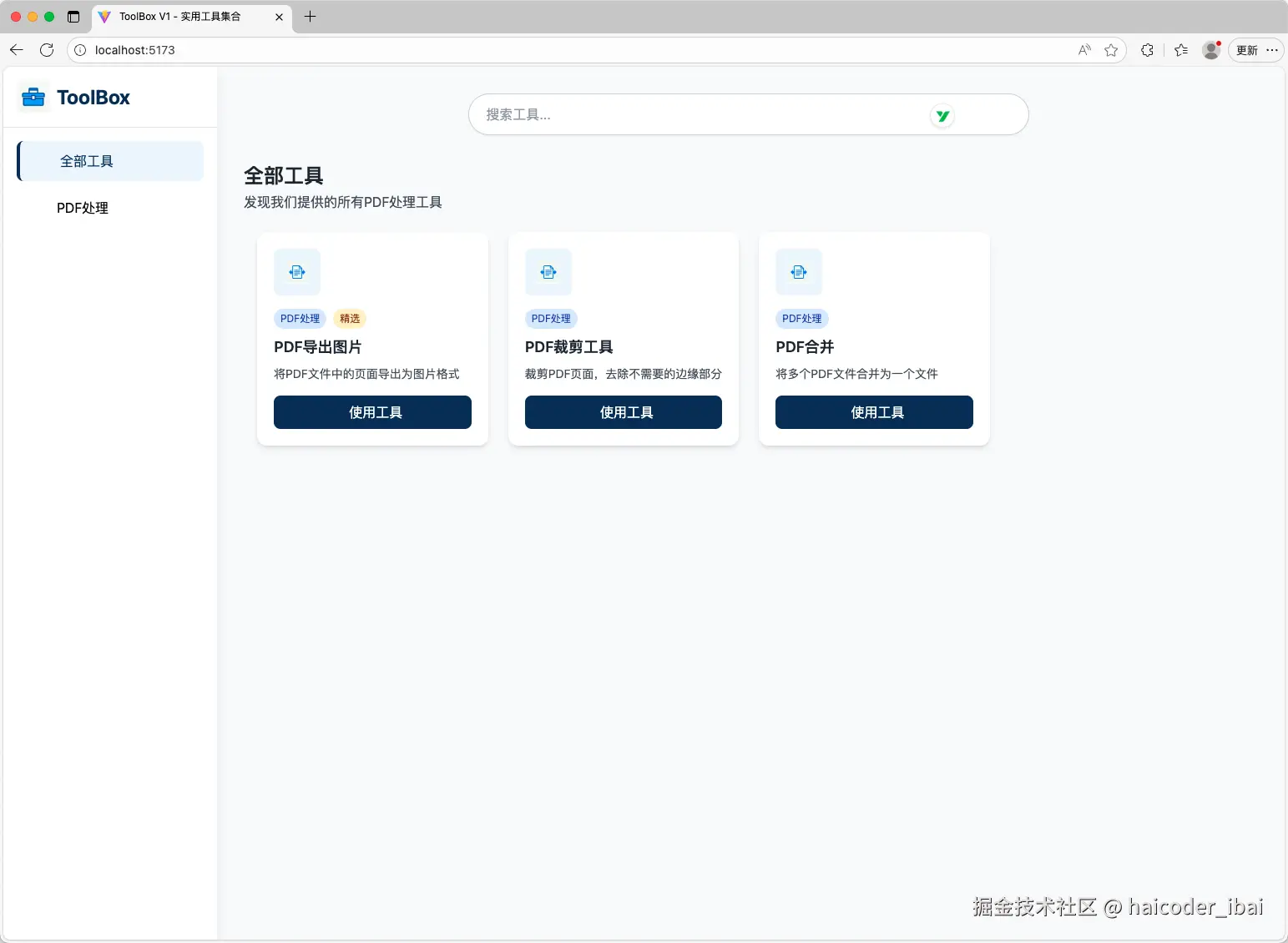Click the PDF裁剪工具 card title

[569, 347]
